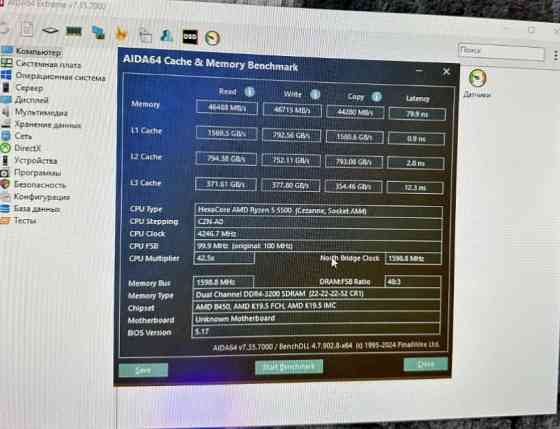Select Устройства in sidebar tree

click(x=36, y=161)
